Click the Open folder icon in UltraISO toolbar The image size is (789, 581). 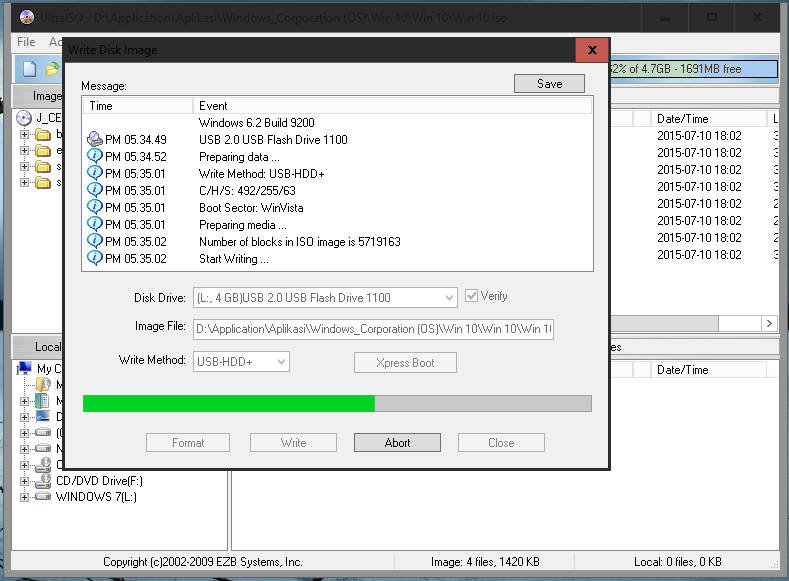pos(52,69)
